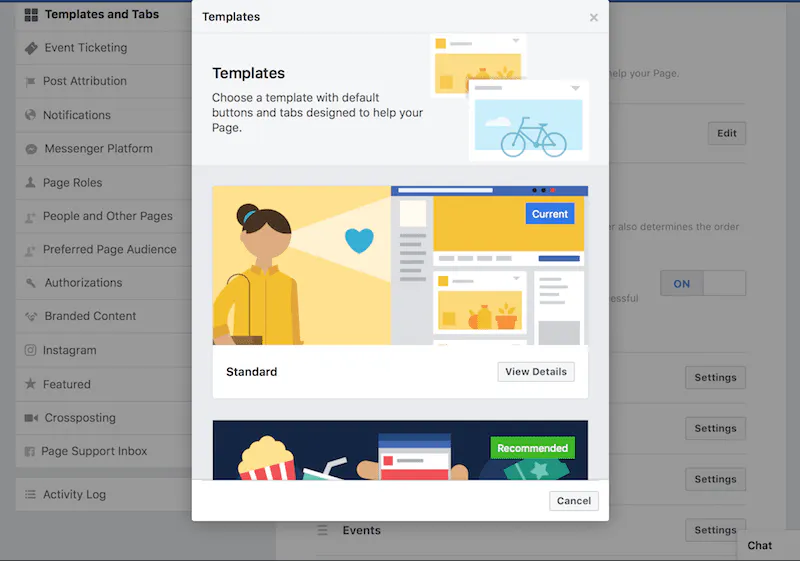Cancel the Templates dialog
The image size is (800, 561).
(573, 501)
